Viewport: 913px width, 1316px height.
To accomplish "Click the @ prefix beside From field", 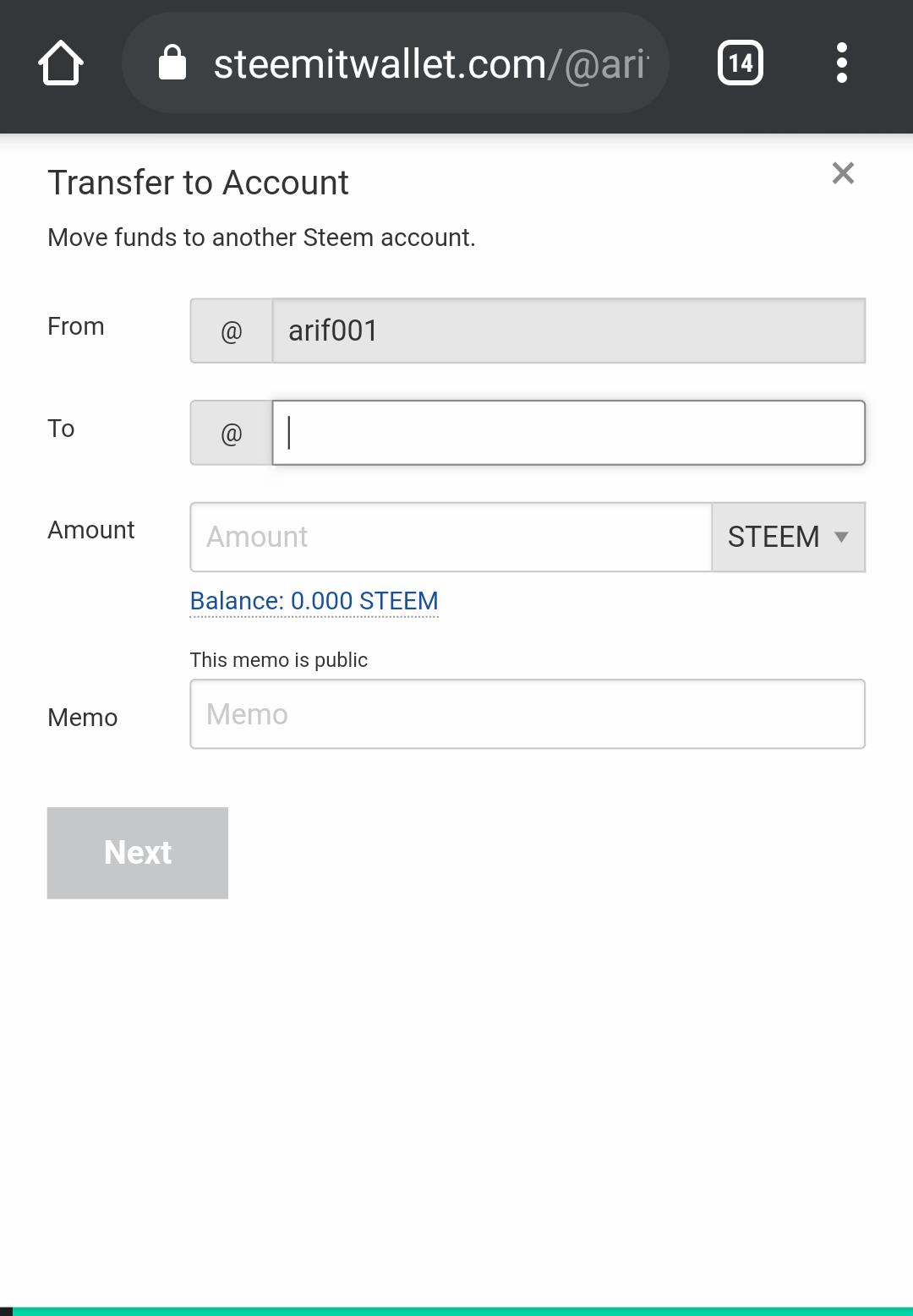I will (232, 330).
